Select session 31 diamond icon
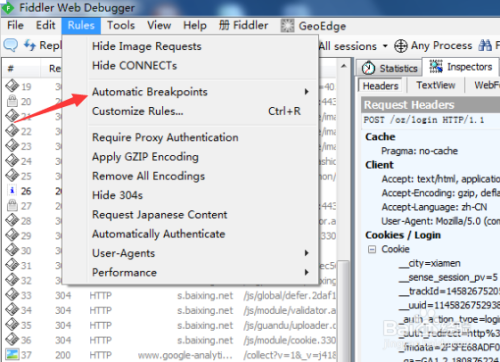Image resolution: width=500 pixels, height=362 pixels. (x=12, y=265)
